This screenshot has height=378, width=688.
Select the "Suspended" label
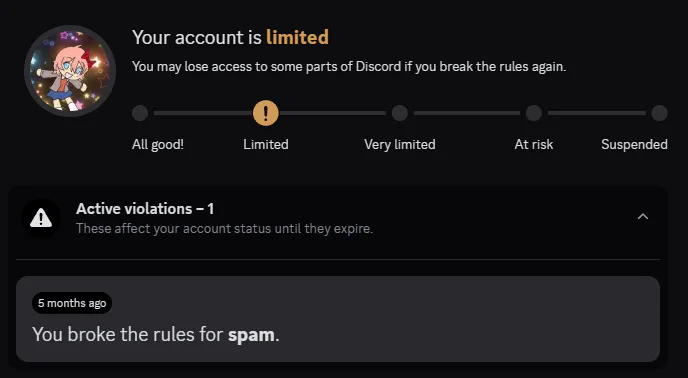634,144
